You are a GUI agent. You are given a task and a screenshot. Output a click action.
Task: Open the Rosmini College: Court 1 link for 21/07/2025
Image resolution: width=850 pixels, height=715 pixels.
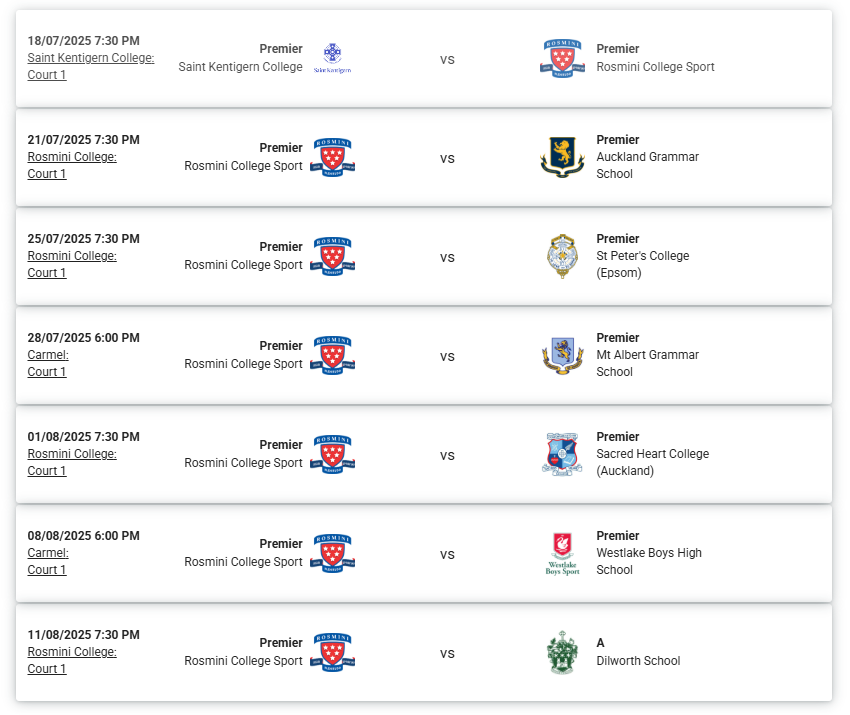coord(72,165)
